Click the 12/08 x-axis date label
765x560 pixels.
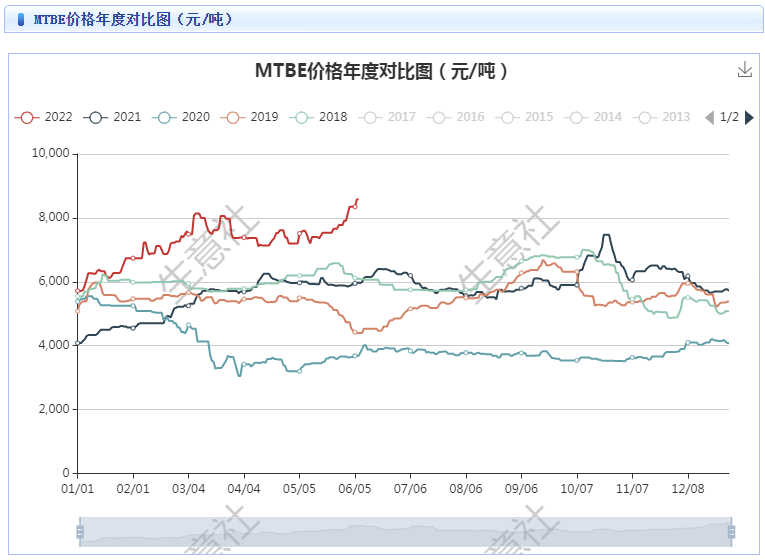(x=688, y=489)
